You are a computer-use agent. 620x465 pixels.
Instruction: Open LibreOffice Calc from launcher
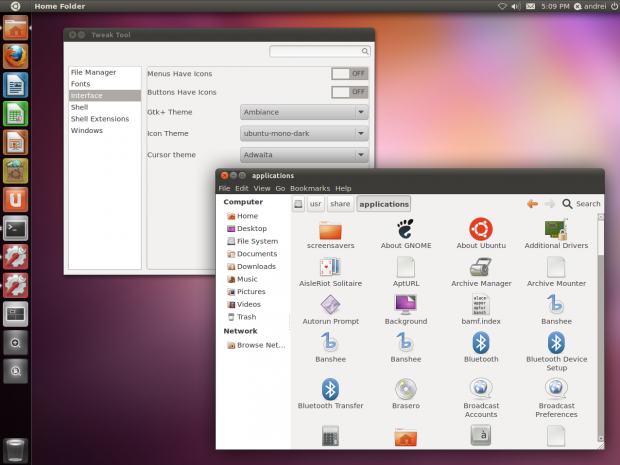[x=15, y=114]
